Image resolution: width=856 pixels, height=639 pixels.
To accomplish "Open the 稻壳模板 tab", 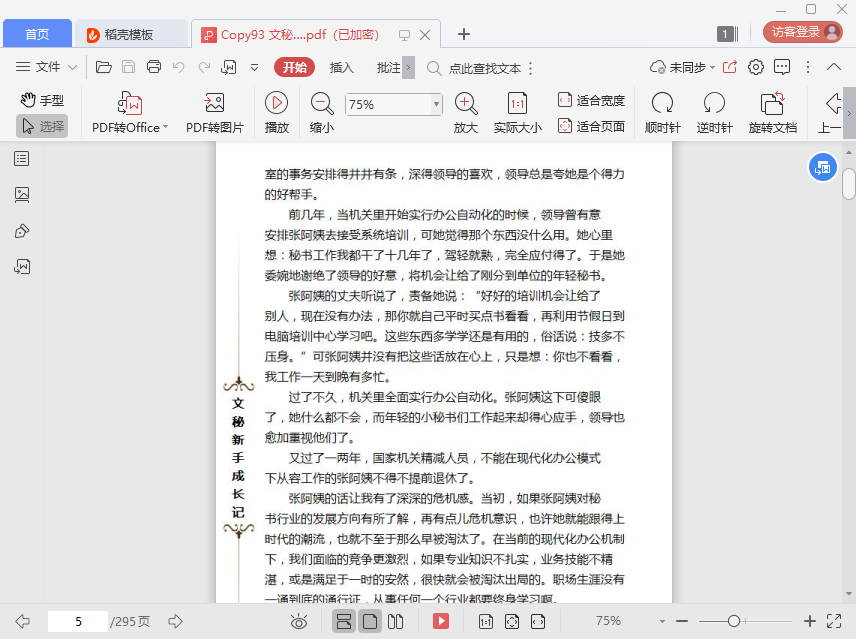I will 132,34.
